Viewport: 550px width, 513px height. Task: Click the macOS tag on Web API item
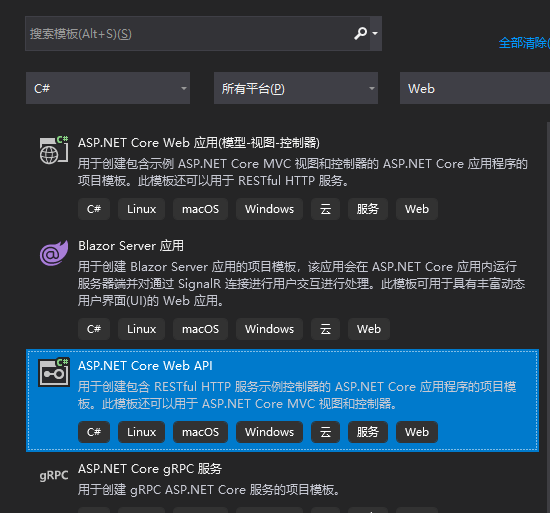pos(200,432)
